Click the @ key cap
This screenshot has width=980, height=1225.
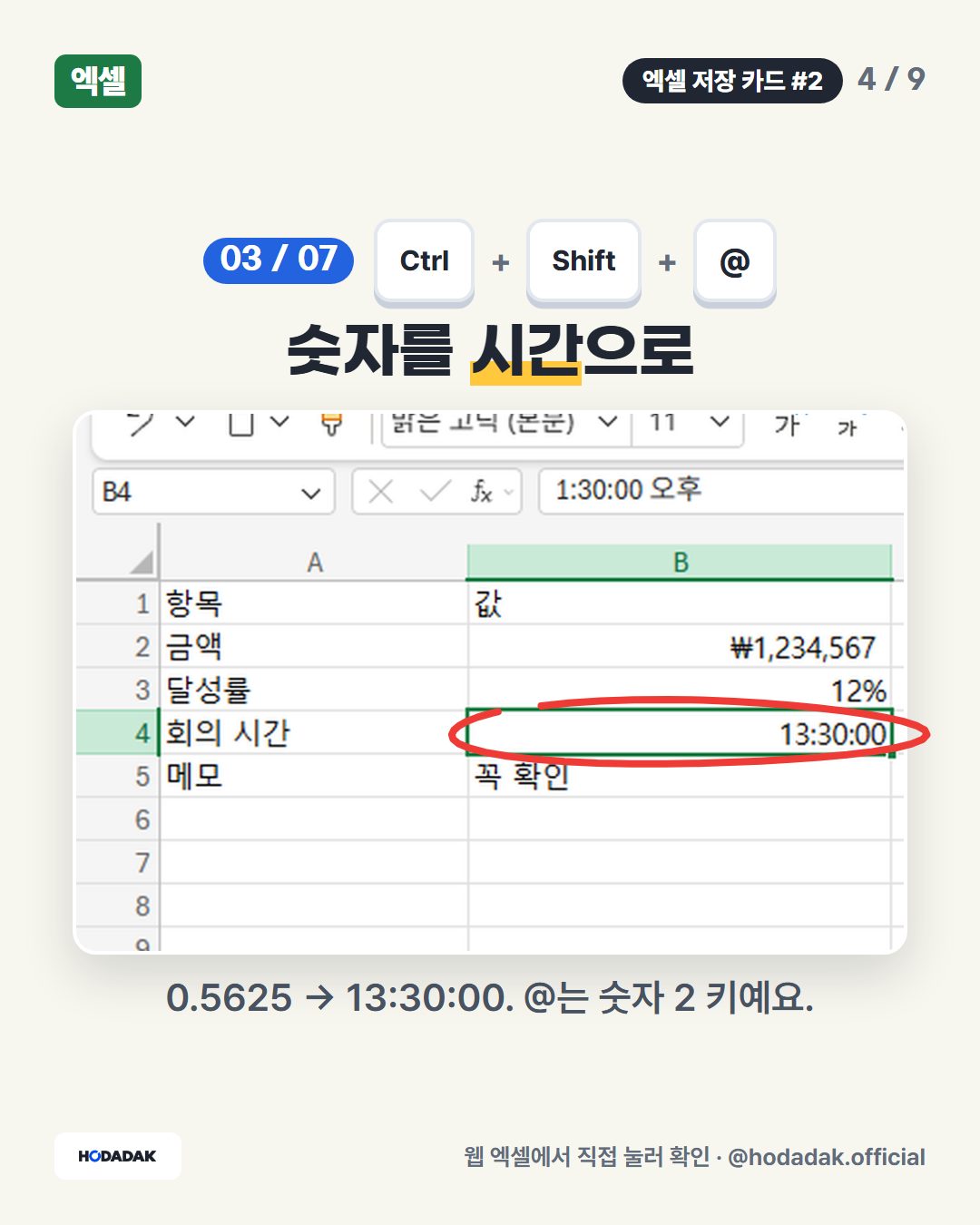point(735,261)
